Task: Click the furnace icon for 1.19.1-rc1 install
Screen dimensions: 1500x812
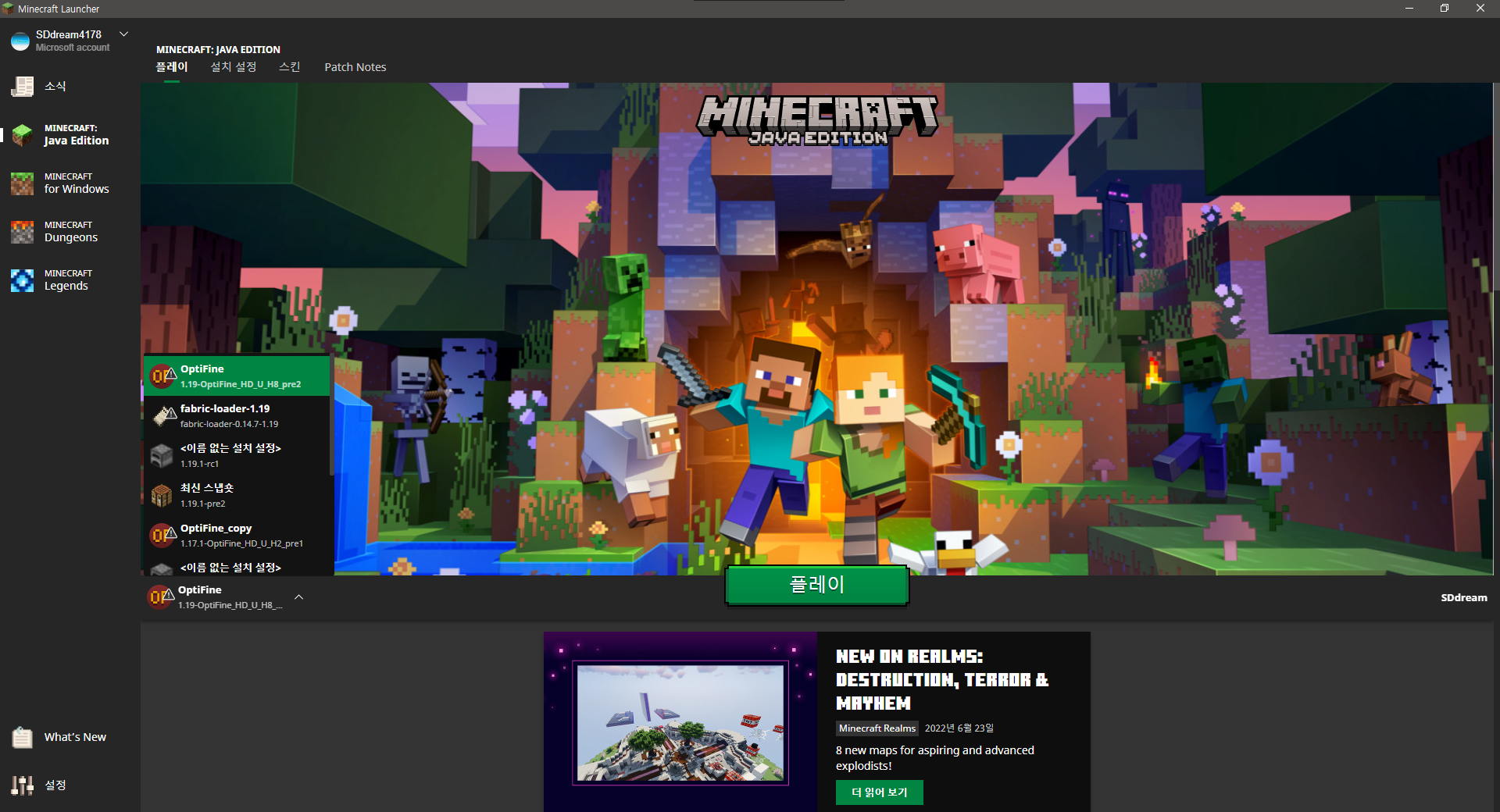Action: click(x=162, y=455)
